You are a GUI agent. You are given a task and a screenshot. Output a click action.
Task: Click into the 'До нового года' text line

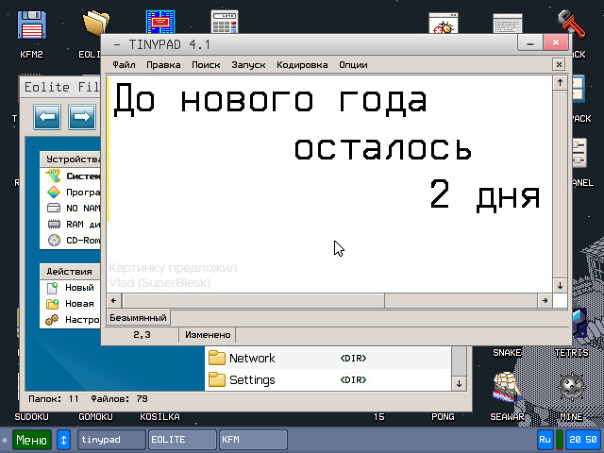point(270,100)
